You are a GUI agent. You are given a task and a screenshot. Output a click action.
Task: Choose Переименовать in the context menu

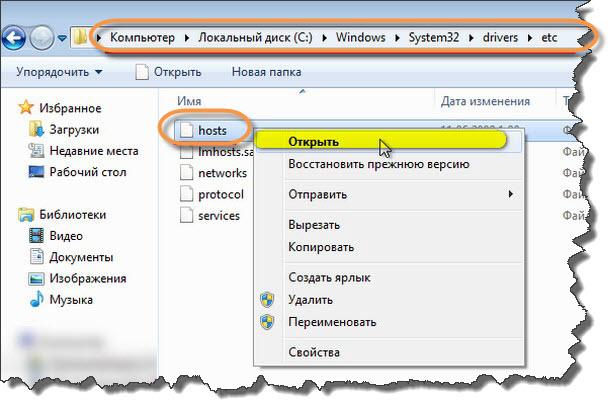tap(332, 322)
